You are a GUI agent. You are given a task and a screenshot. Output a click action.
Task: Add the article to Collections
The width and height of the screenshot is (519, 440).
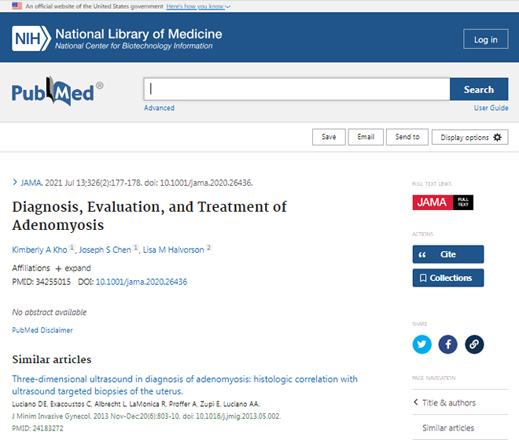pos(448,278)
